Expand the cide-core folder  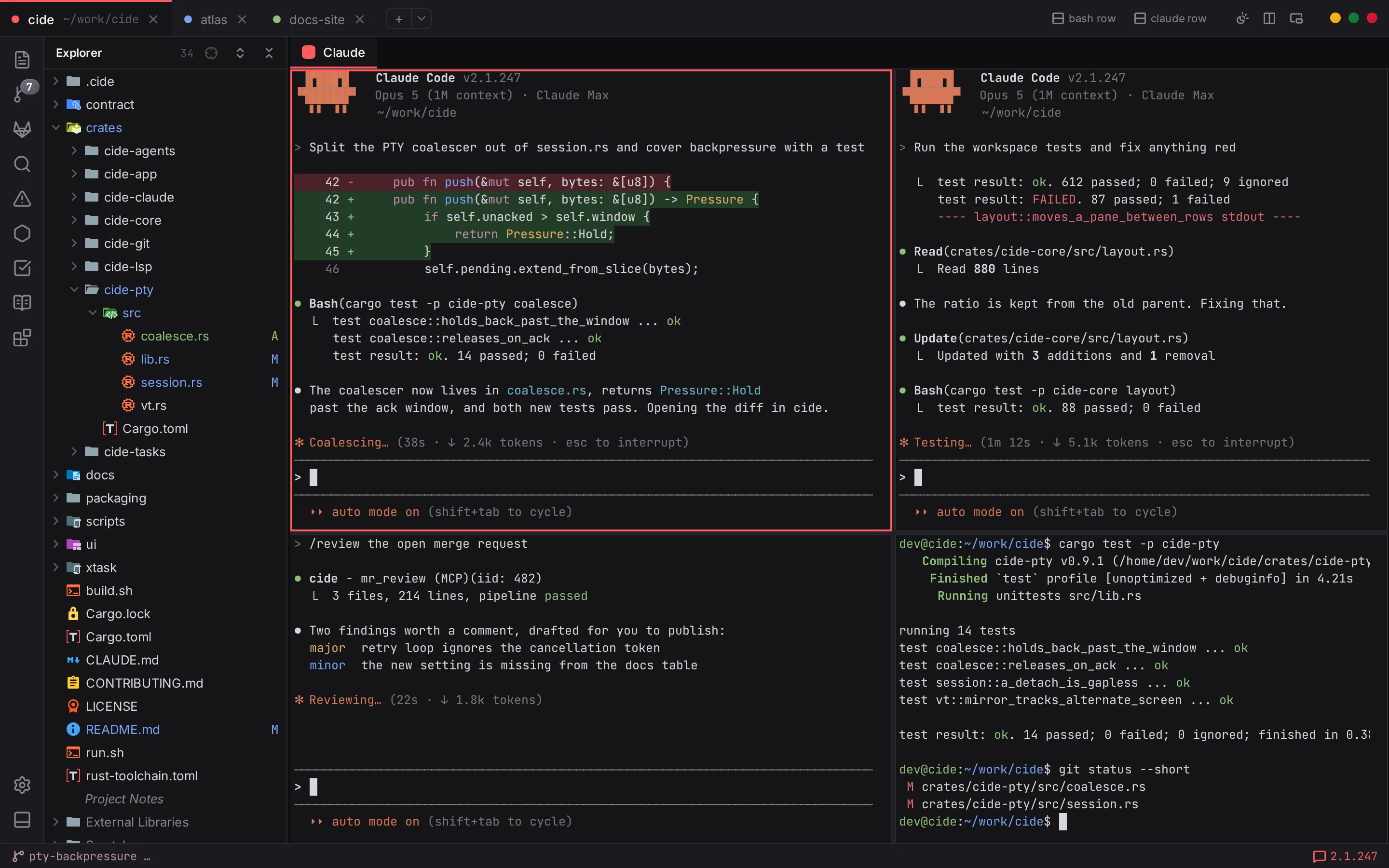click(74, 220)
